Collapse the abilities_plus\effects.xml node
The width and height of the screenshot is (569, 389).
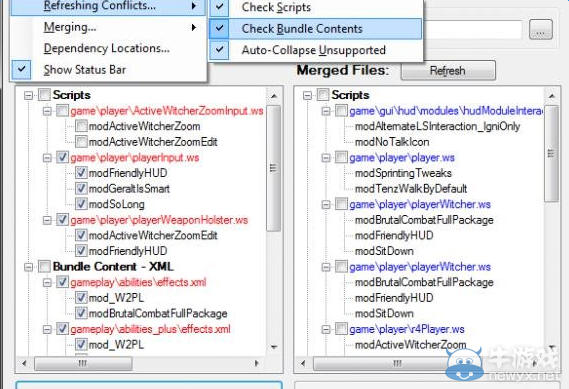point(47,329)
